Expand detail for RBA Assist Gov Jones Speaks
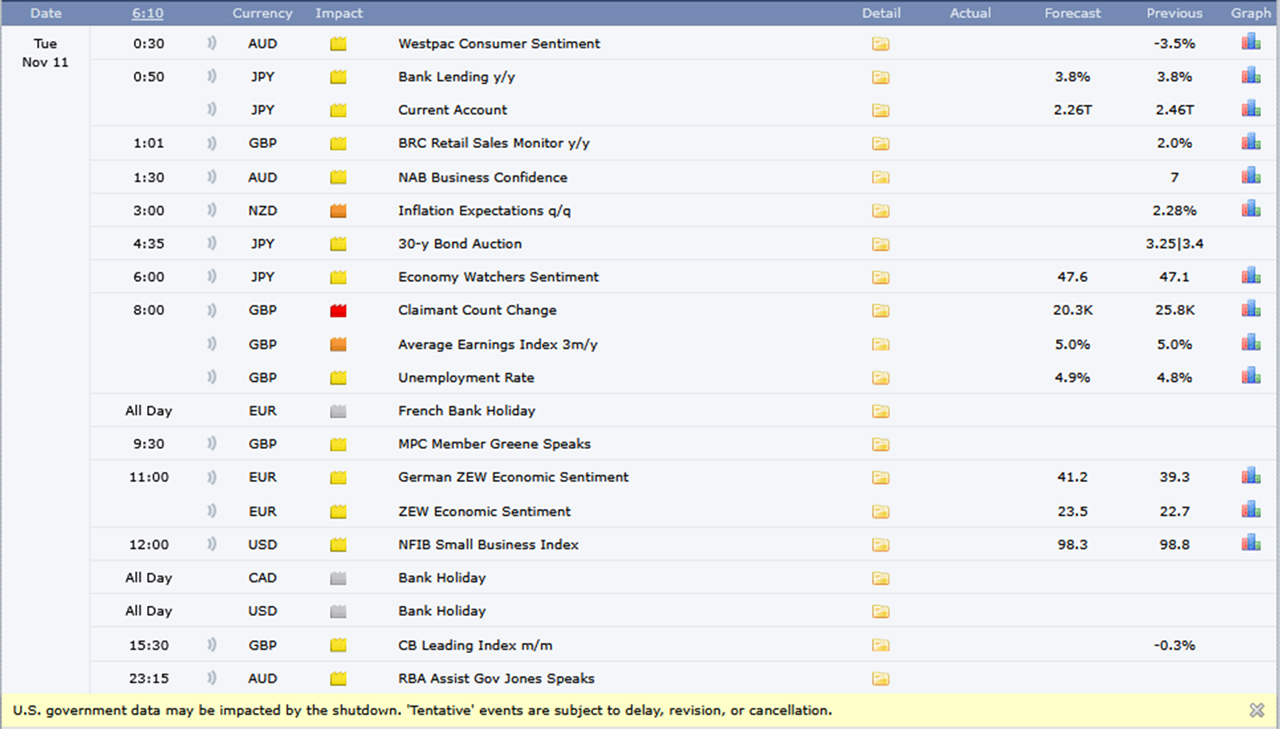This screenshot has height=729, width=1280. pos(880,679)
